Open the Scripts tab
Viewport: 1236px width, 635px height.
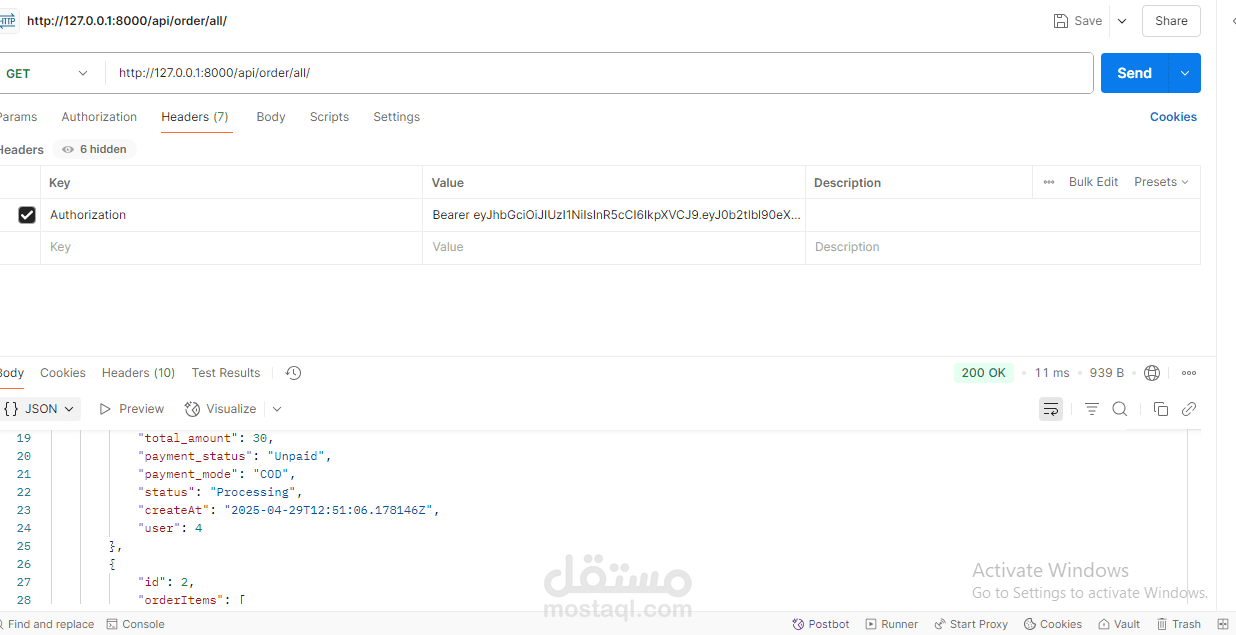(x=329, y=117)
